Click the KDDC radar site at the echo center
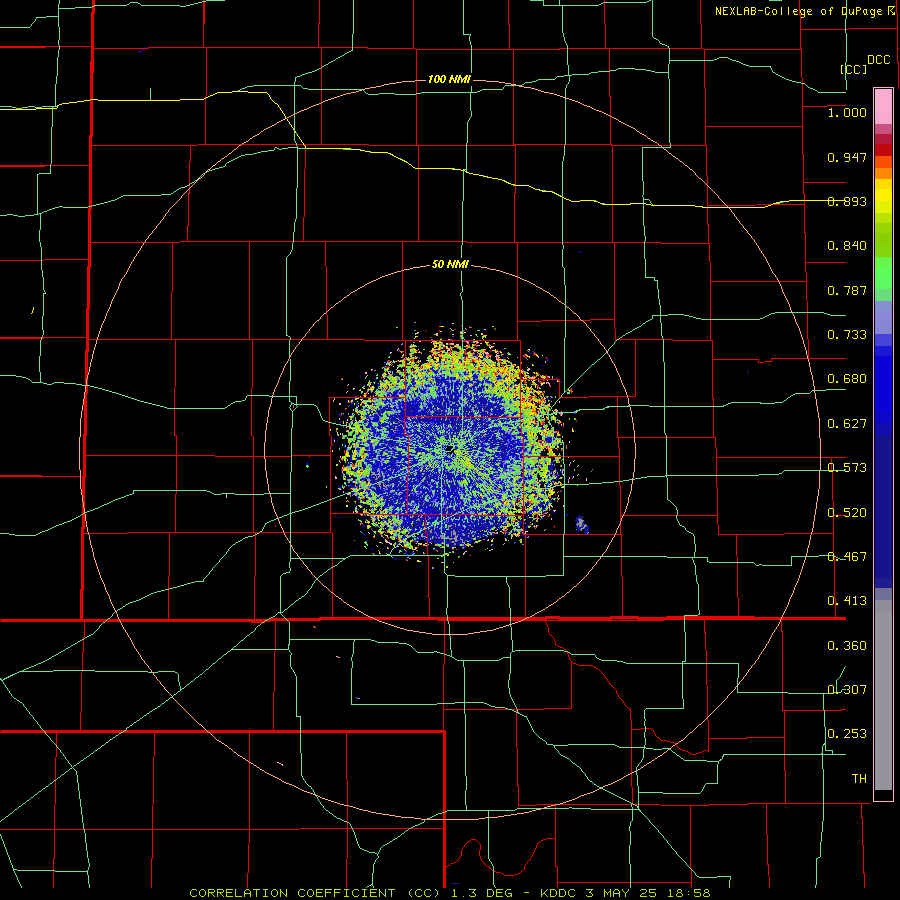 (x=450, y=449)
